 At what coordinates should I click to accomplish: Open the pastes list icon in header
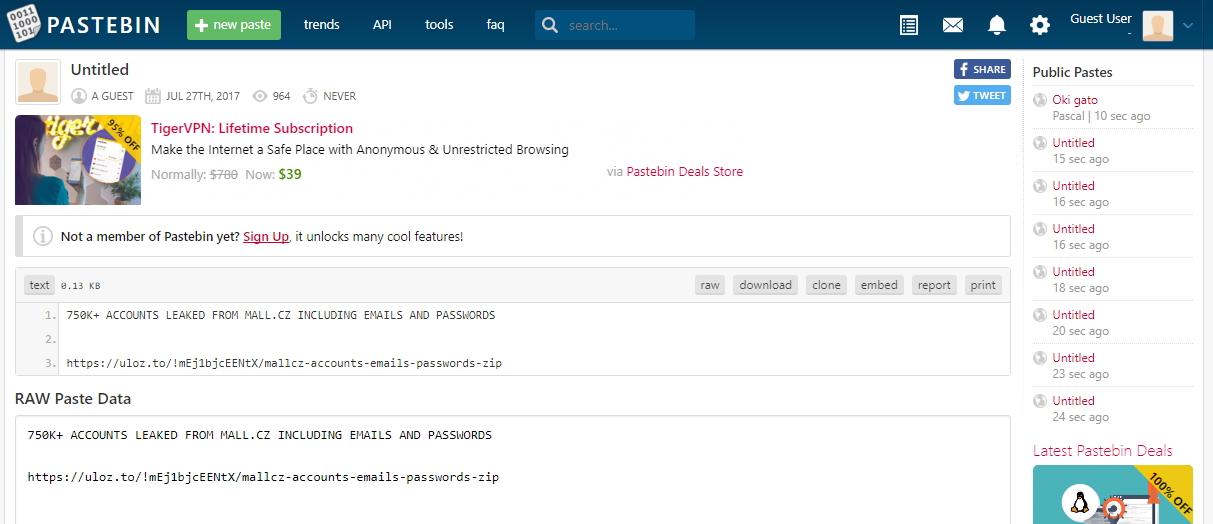(909, 25)
